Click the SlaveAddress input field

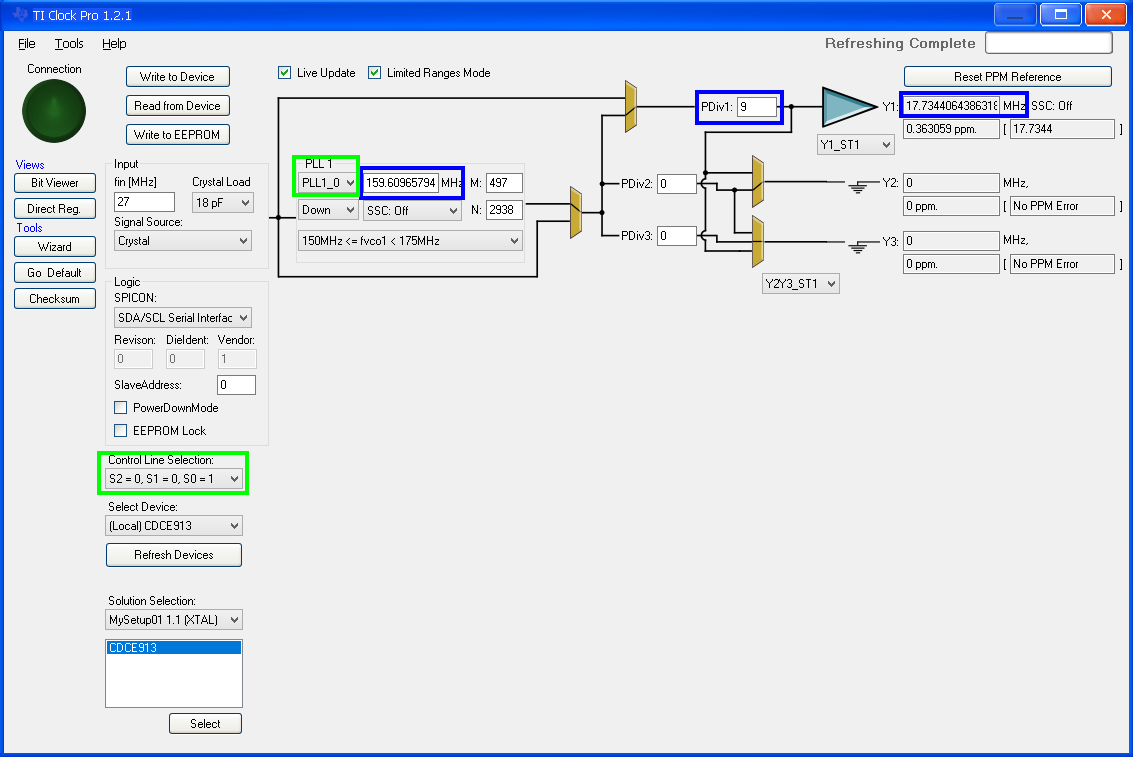236,385
